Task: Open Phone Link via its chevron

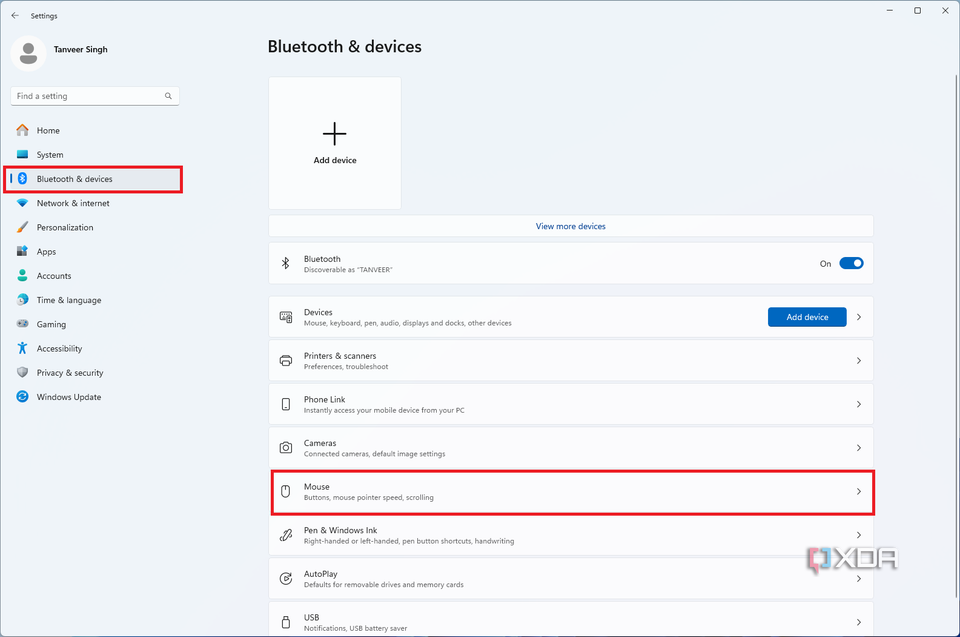Action: (x=859, y=404)
